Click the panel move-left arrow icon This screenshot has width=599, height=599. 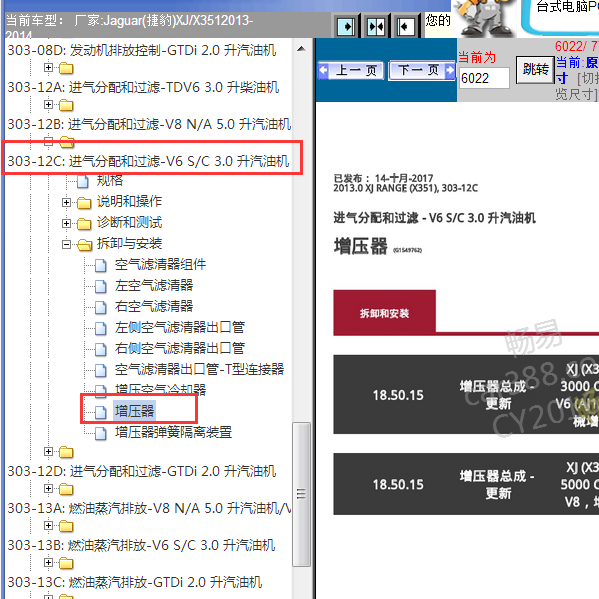405,27
